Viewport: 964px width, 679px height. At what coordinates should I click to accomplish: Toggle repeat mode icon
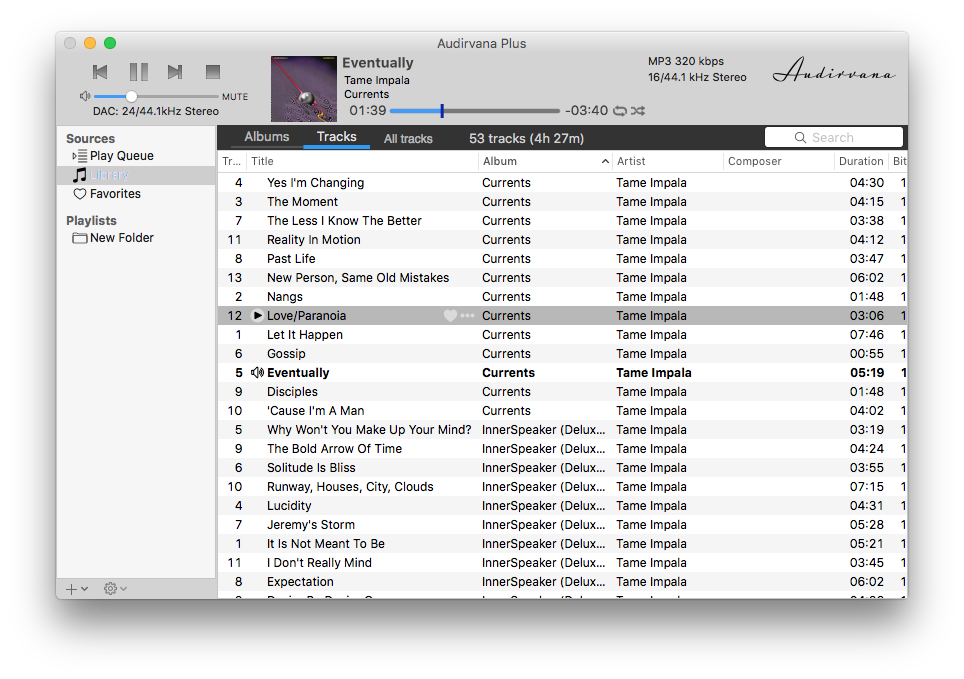tap(620, 111)
